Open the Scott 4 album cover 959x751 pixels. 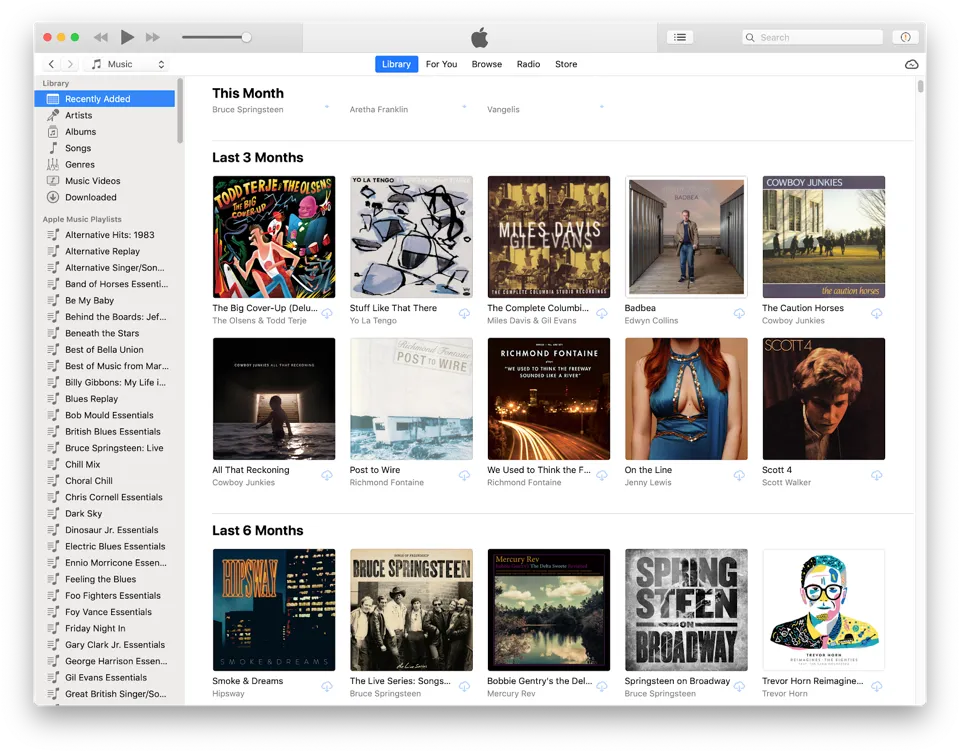click(x=824, y=399)
